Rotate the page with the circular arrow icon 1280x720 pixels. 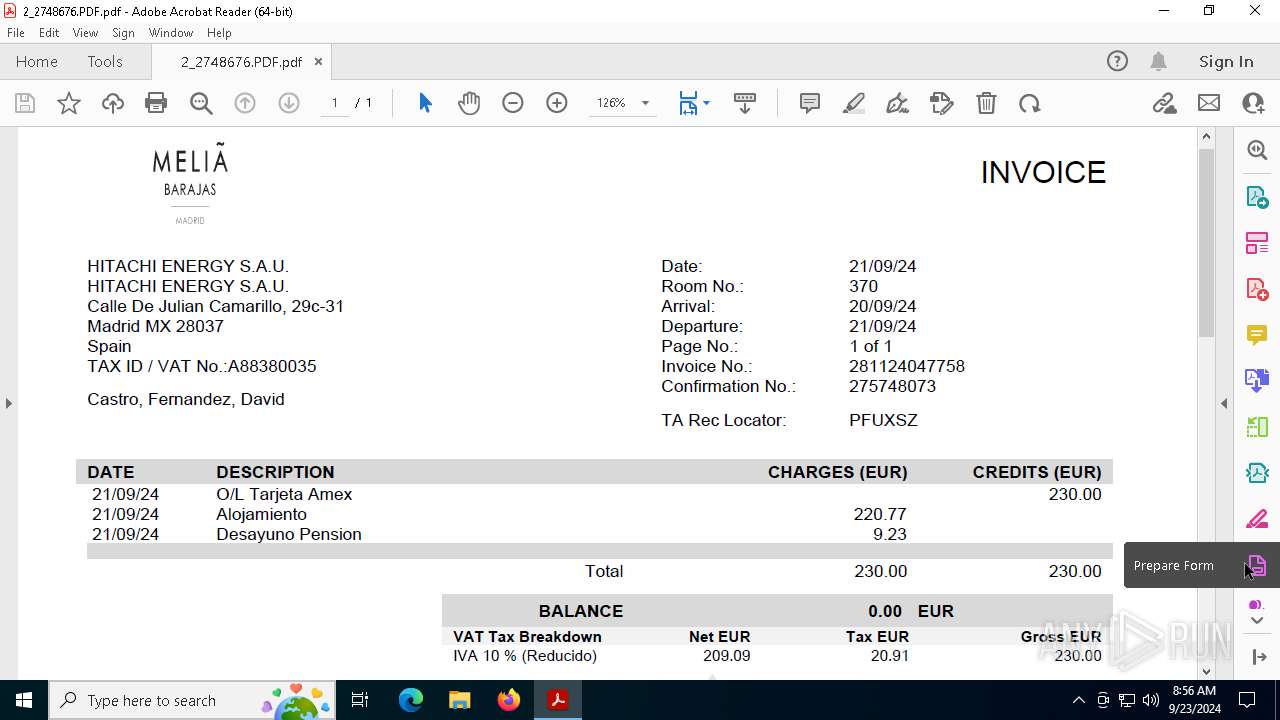pos(1030,103)
